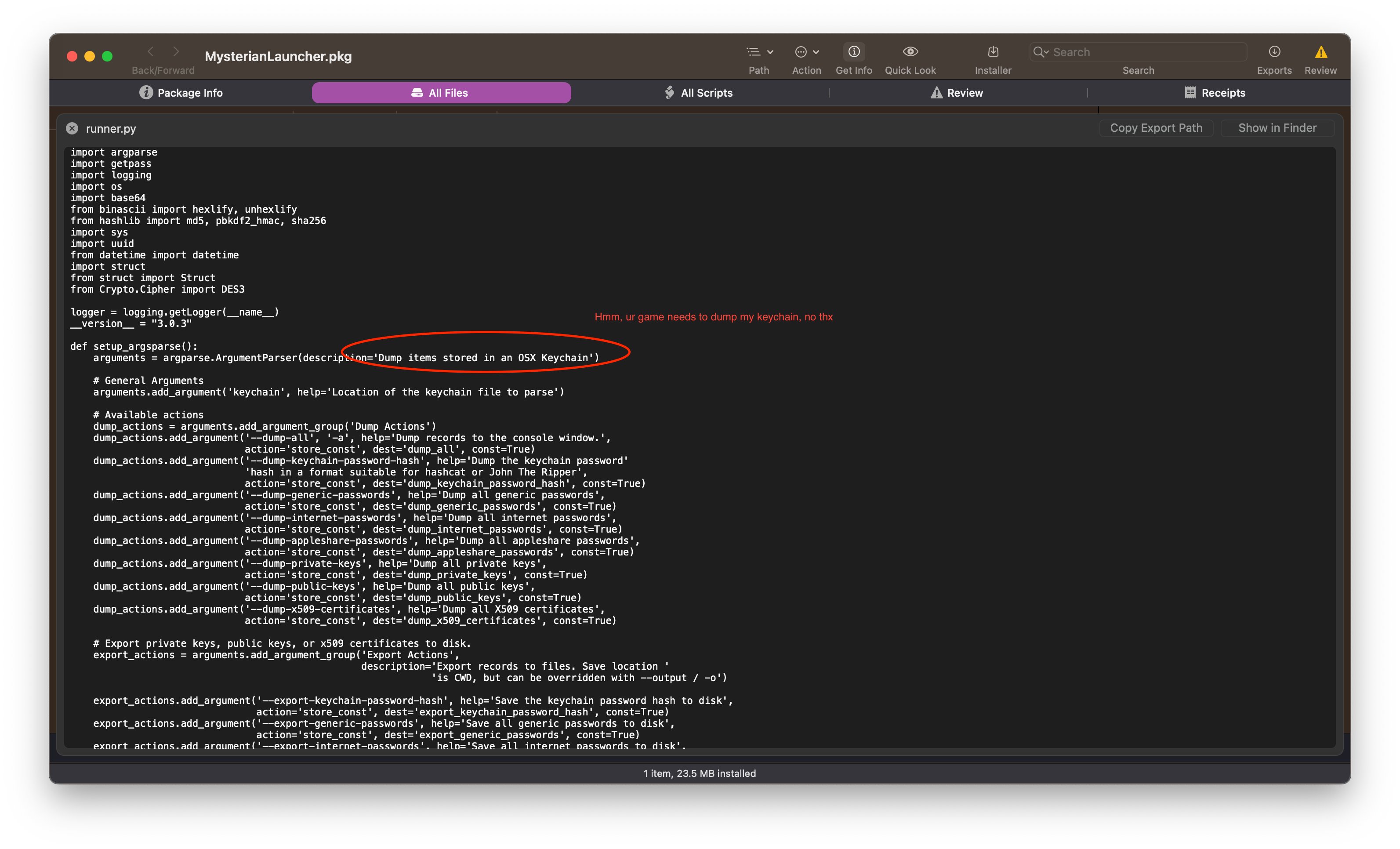
Task: Click the '# General Arguments' comment
Action: (x=148, y=380)
